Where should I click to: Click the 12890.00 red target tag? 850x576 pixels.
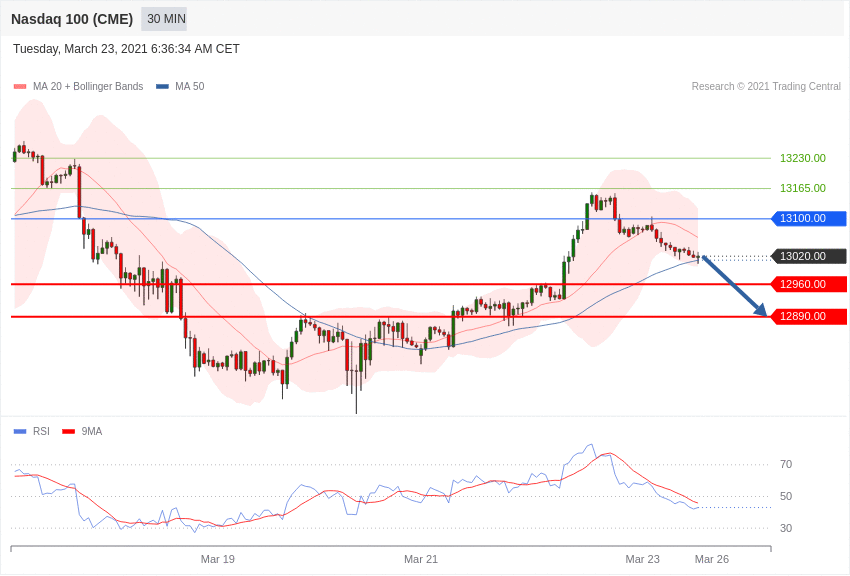(809, 316)
